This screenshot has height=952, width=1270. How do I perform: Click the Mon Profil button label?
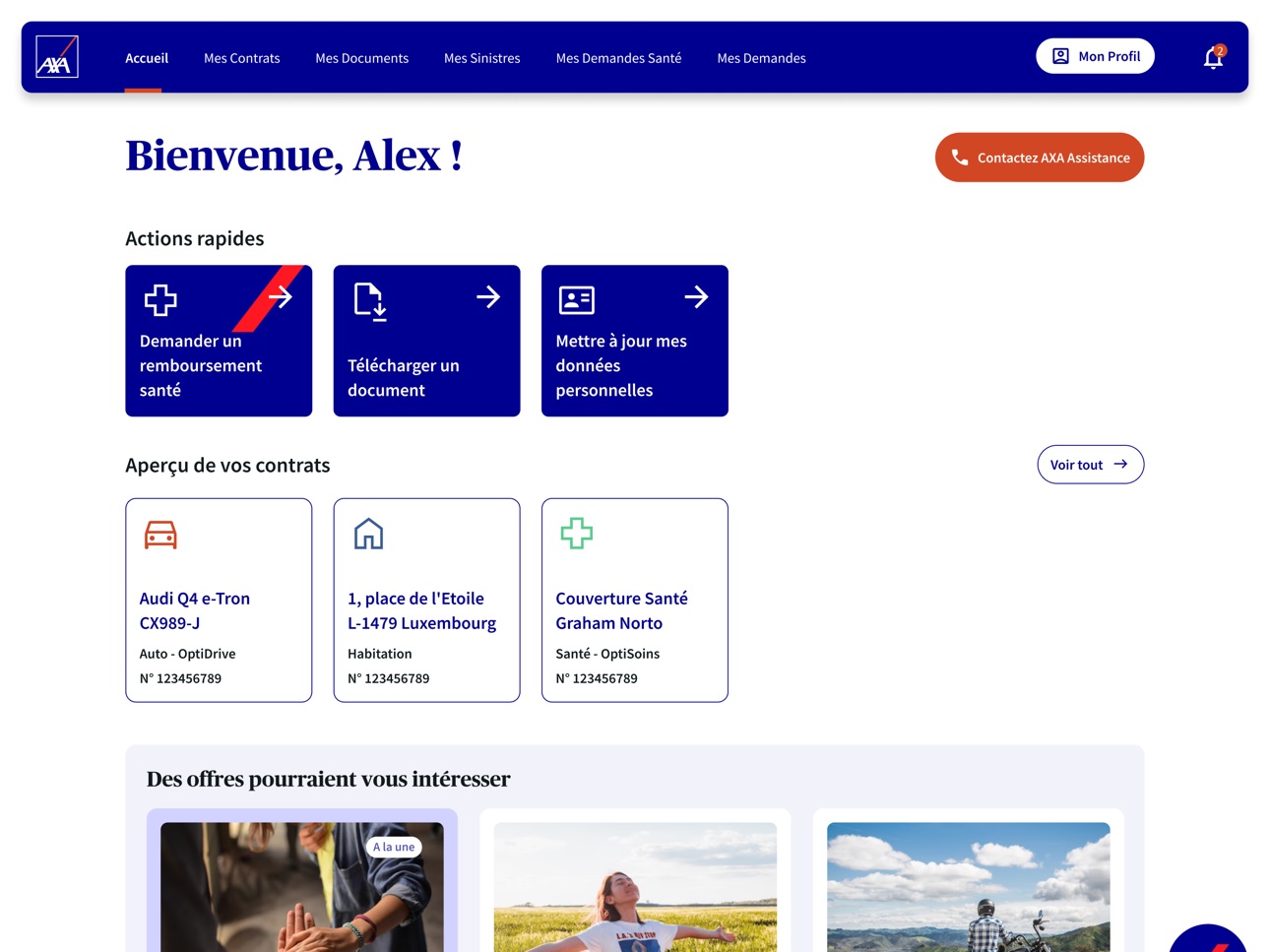(x=1110, y=56)
